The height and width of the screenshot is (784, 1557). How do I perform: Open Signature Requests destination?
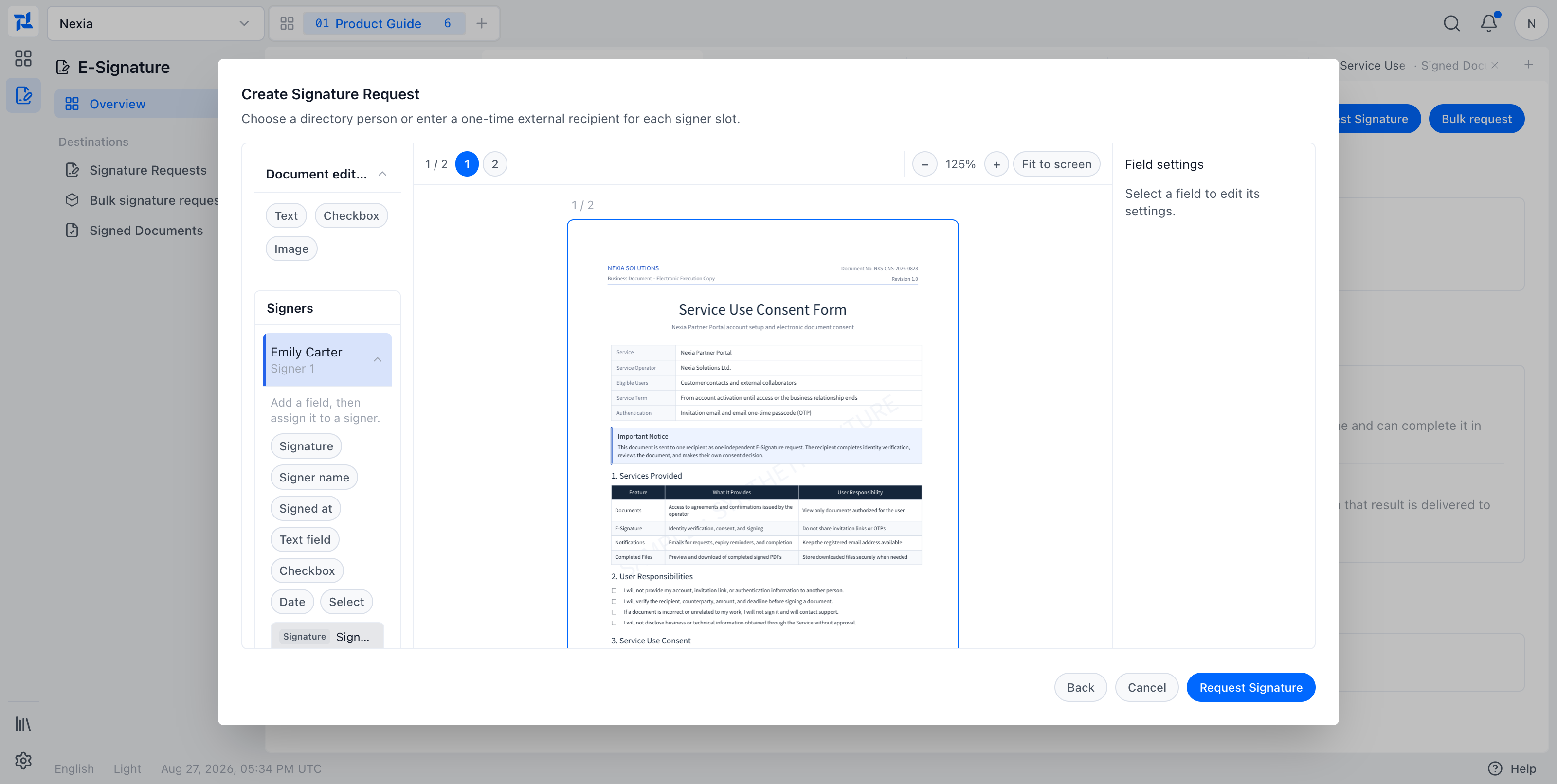click(147, 170)
